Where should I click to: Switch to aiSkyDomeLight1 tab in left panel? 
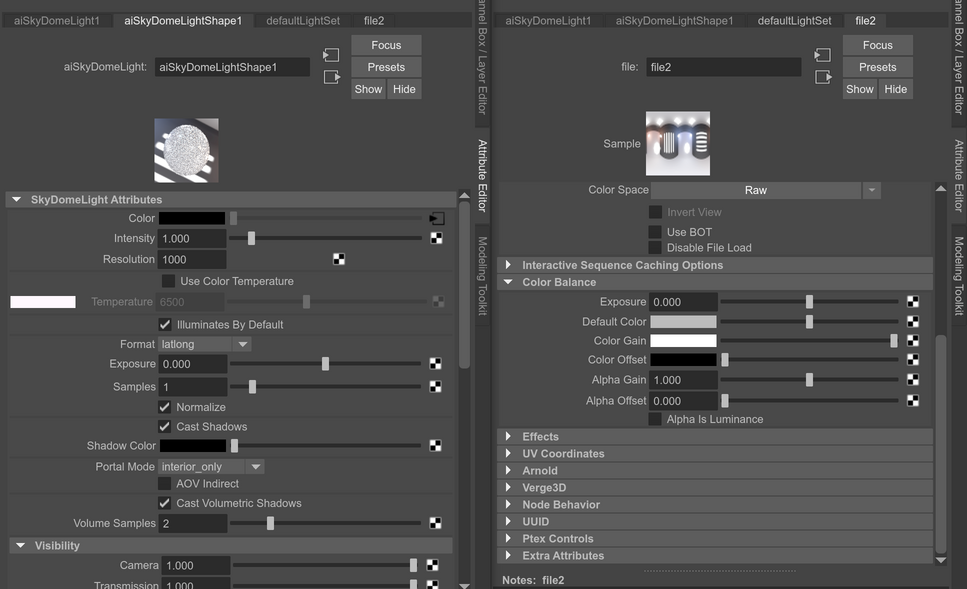[x=57, y=20]
